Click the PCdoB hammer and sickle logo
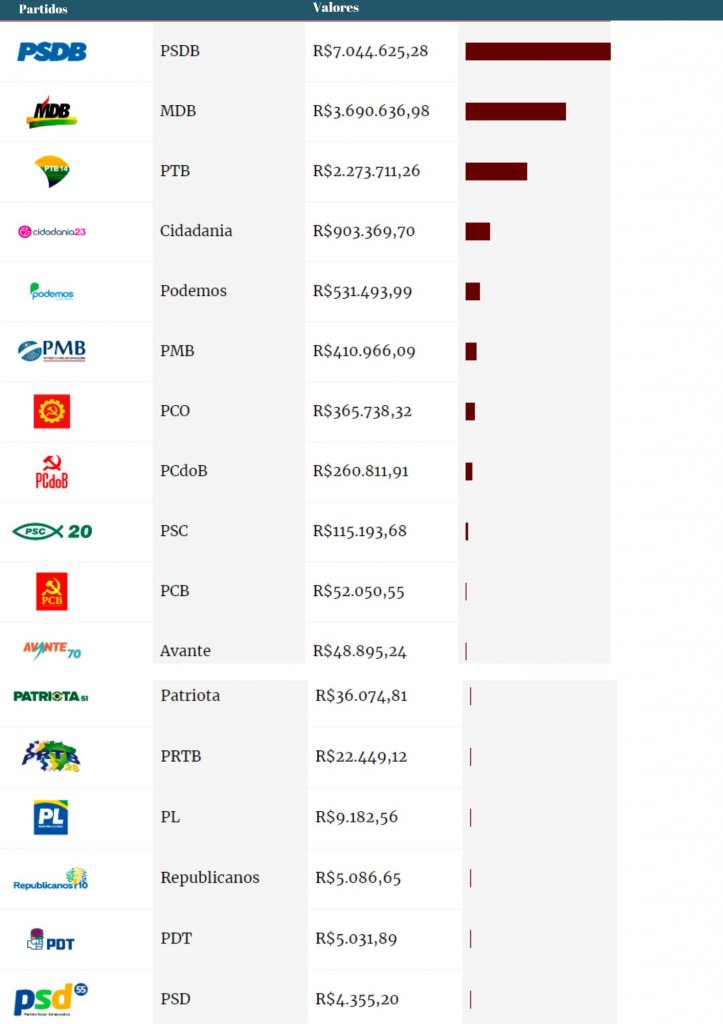The height and width of the screenshot is (1024, 723). click(52, 472)
